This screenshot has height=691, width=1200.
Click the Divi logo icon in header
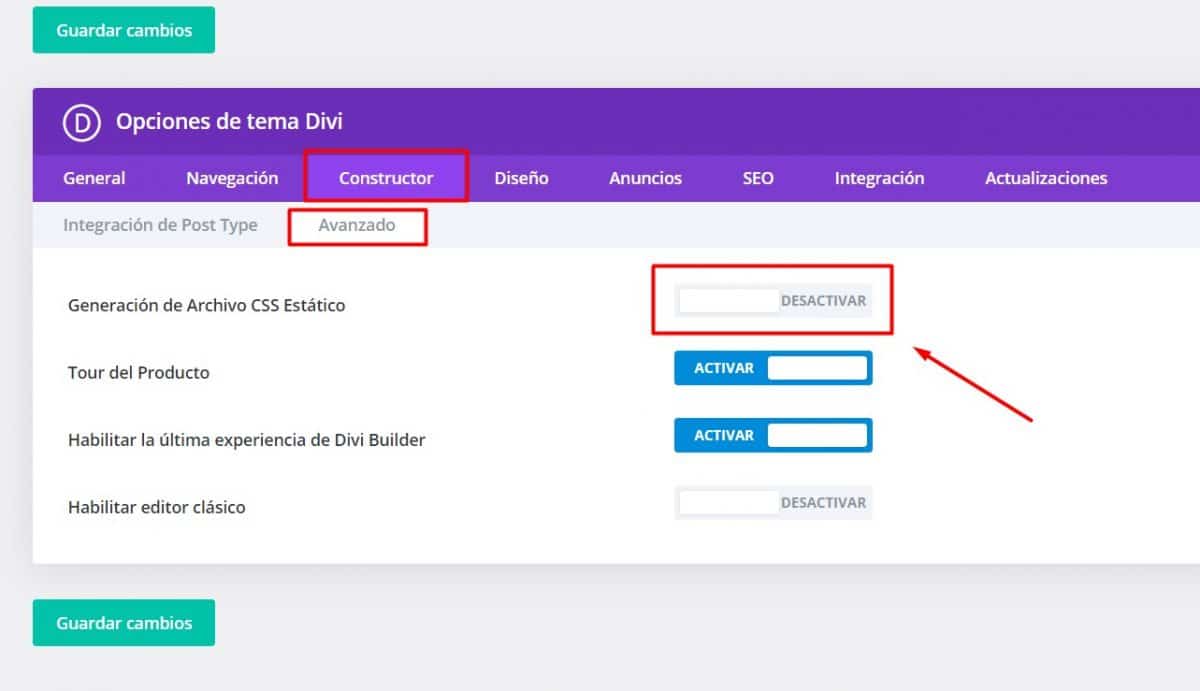(82, 122)
